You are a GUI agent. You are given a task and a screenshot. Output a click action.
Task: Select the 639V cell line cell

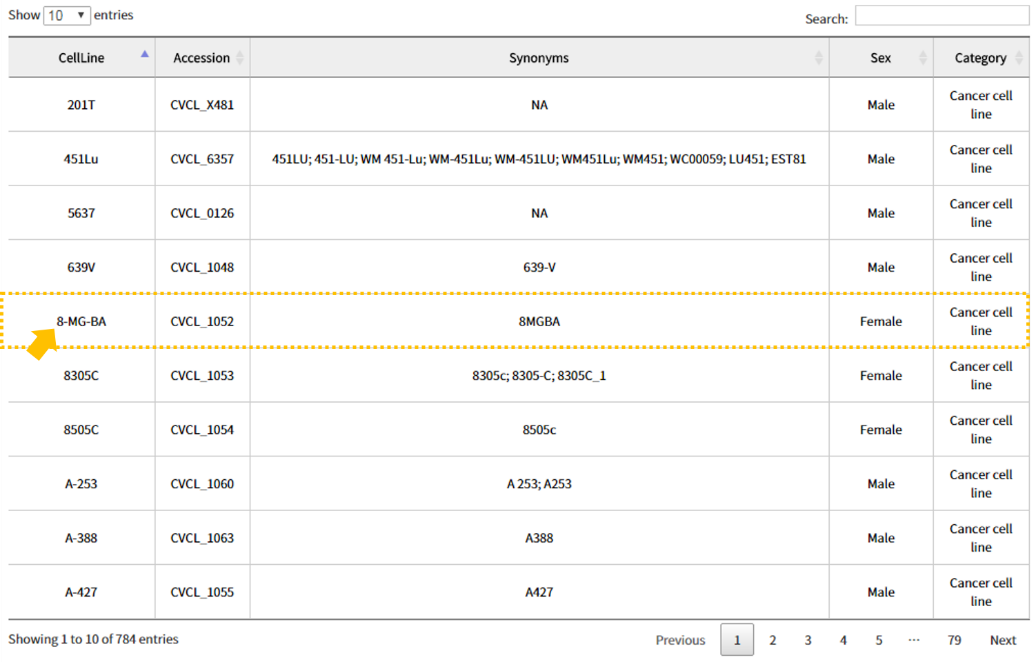[81, 268]
